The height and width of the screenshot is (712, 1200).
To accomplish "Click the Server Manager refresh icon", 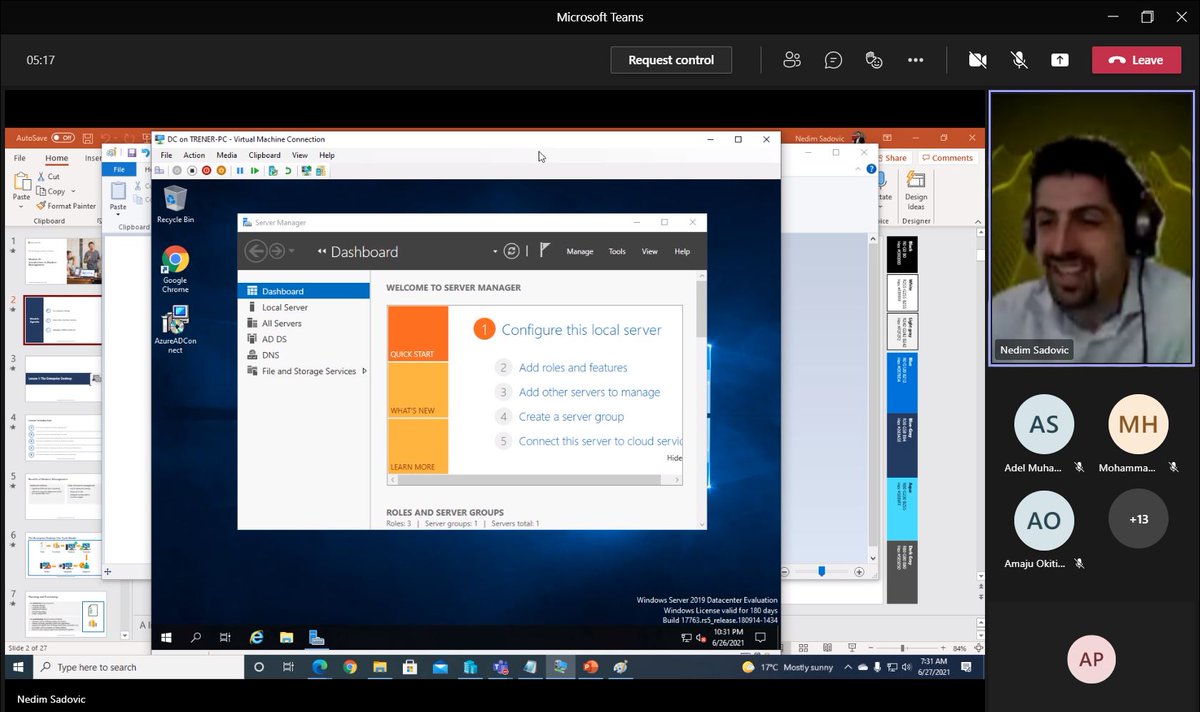I will pos(512,251).
